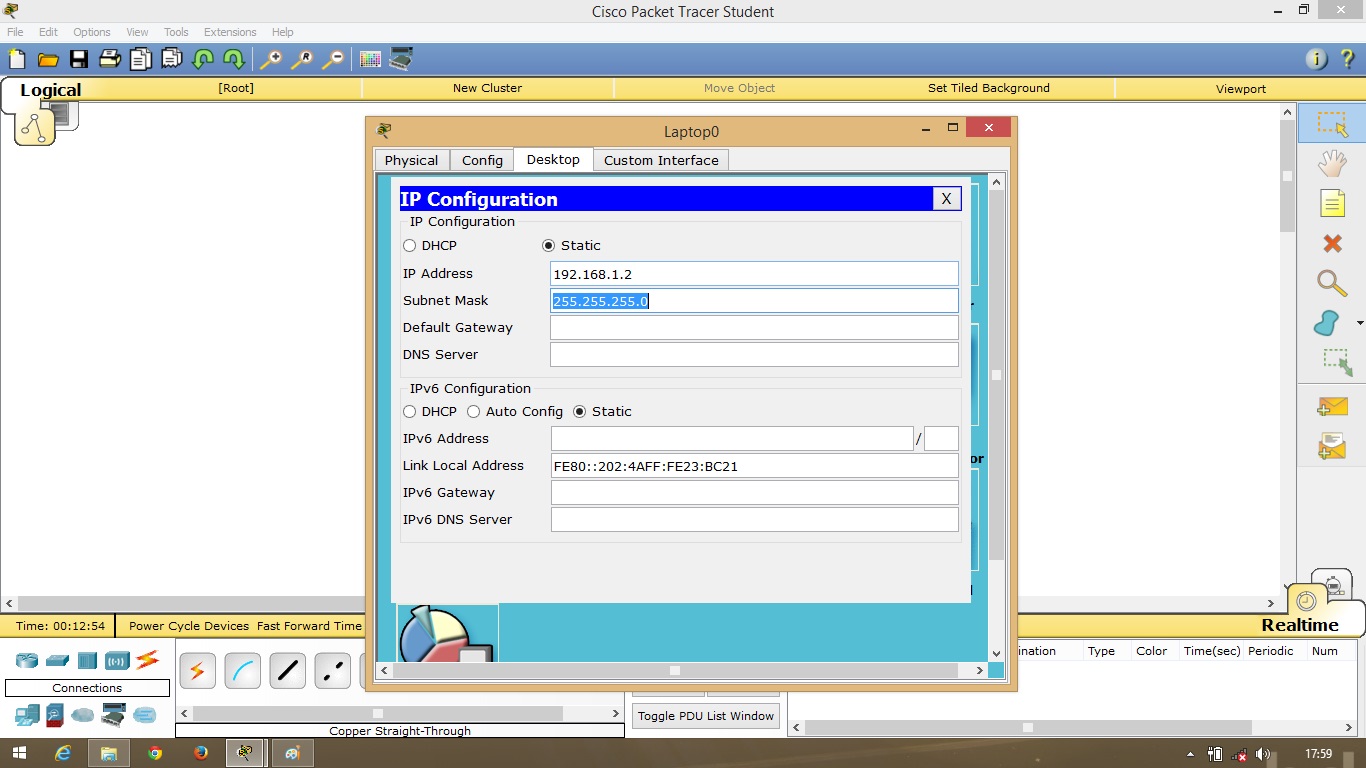Click the Viewport button
1366x768 pixels.
(1241, 89)
